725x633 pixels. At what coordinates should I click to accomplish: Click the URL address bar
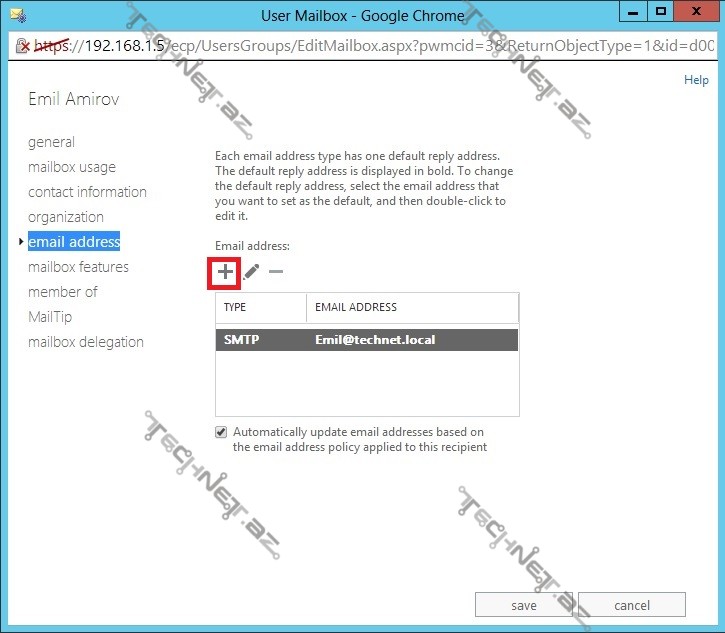pyautogui.click(x=380, y=46)
